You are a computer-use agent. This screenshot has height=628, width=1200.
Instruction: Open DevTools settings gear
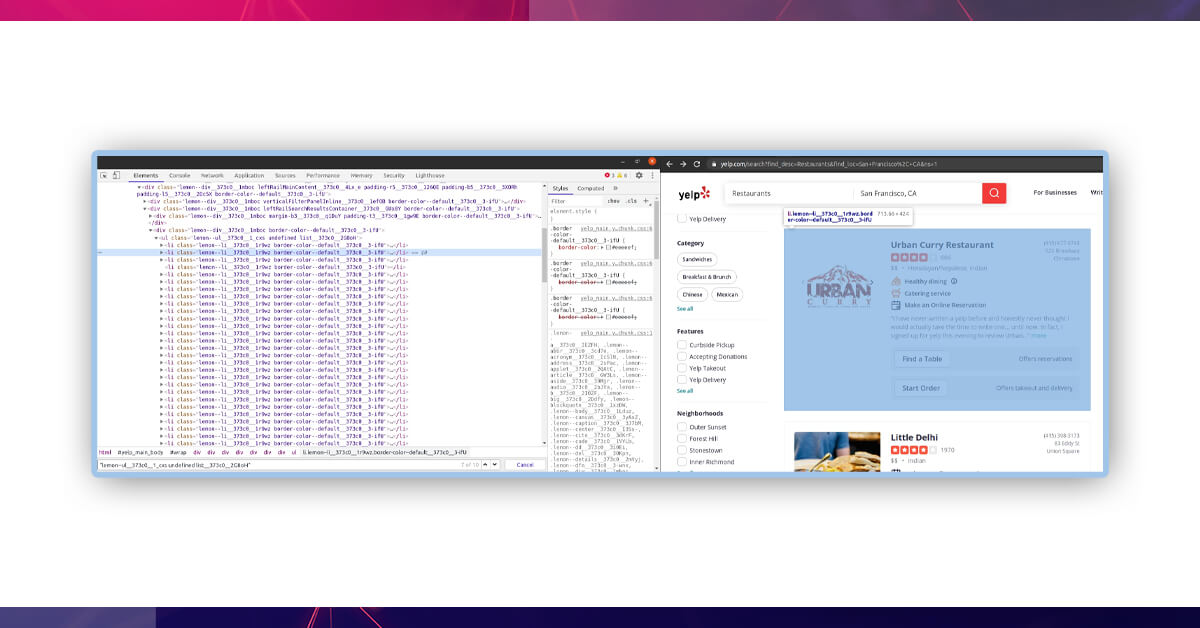639,175
